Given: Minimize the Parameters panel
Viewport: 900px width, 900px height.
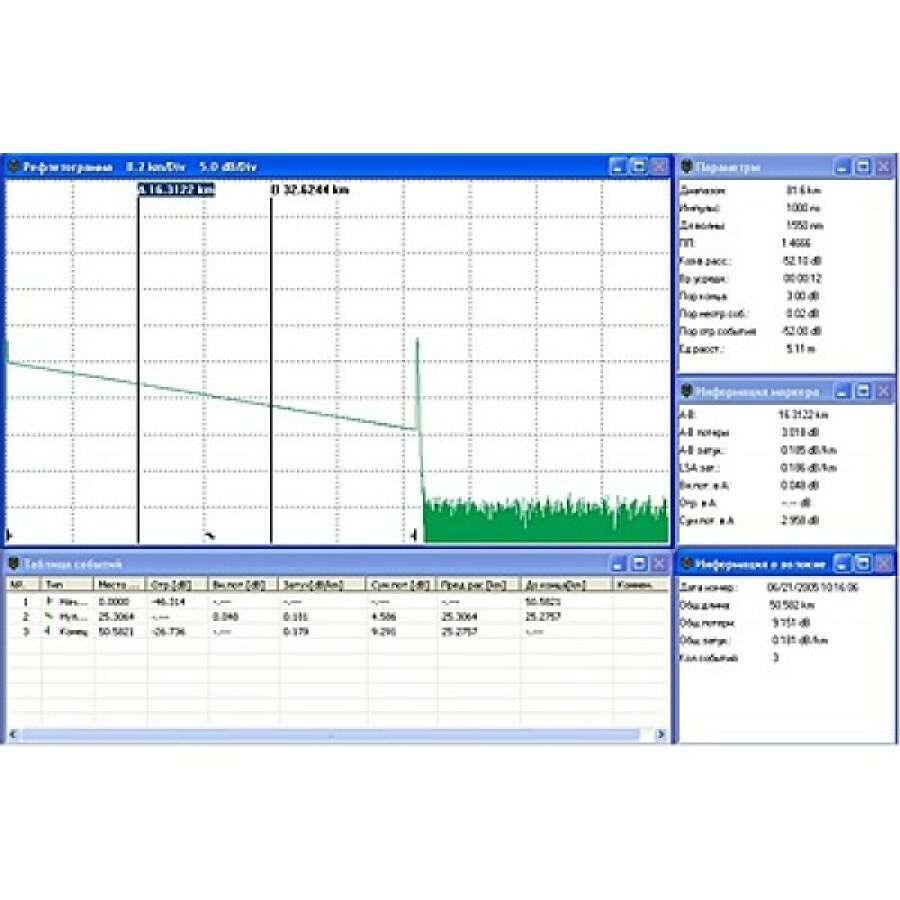Looking at the screenshot, I should click(x=842, y=167).
